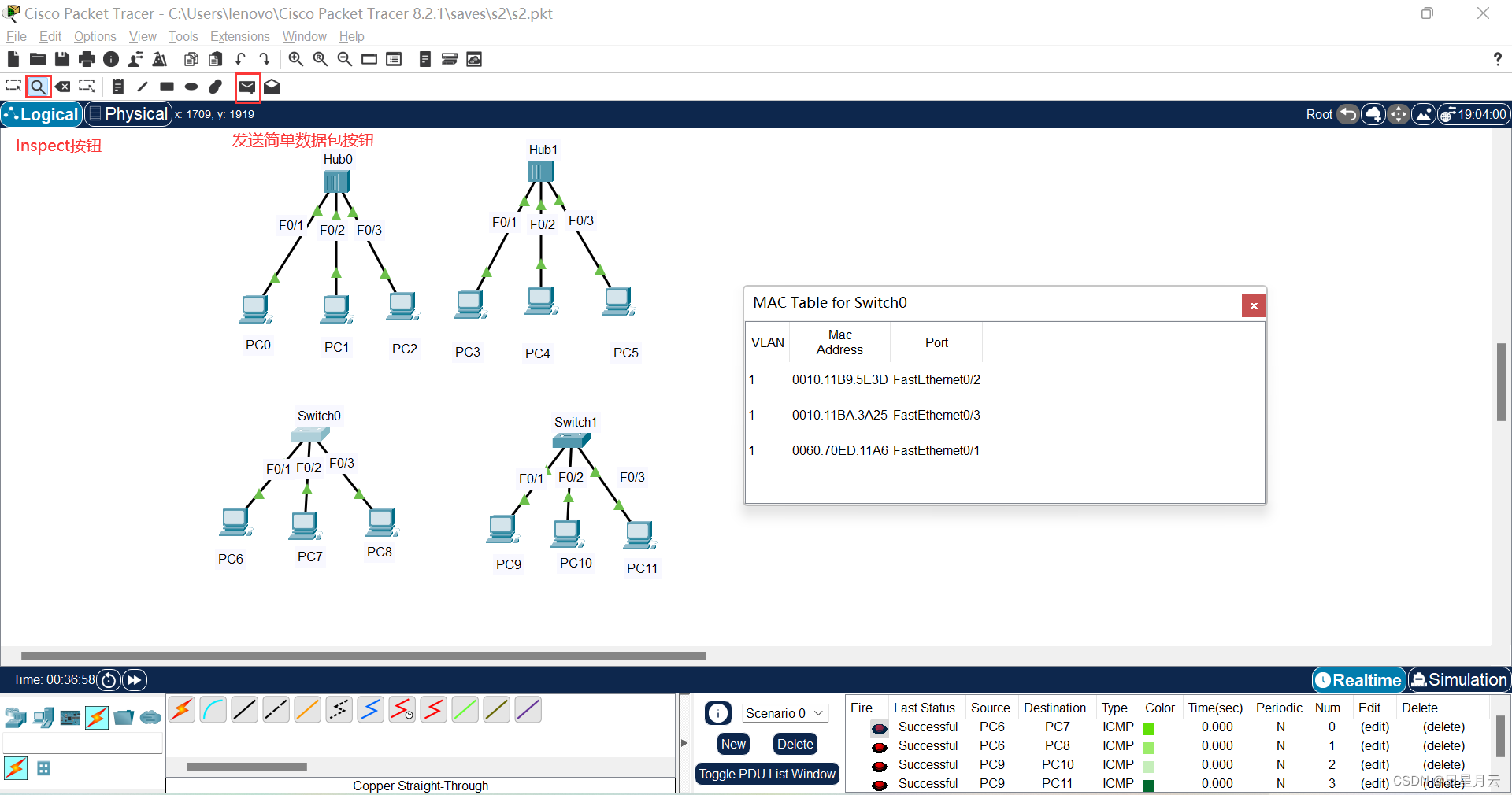Select the fiber orange cable
1512x795 pixels.
click(x=308, y=710)
